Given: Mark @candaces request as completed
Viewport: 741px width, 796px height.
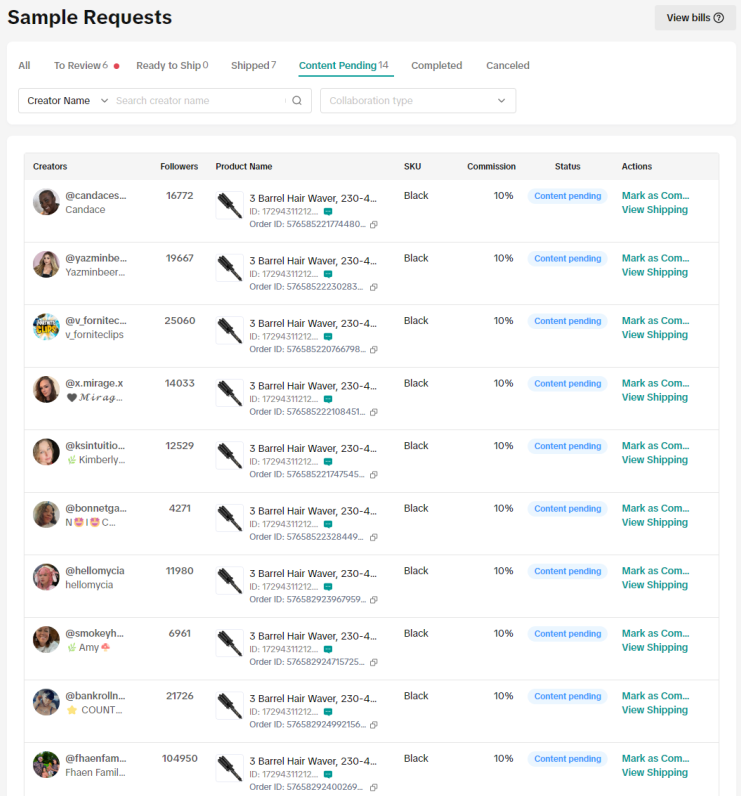Looking at the screenshot, I should [x=655, y=196].
